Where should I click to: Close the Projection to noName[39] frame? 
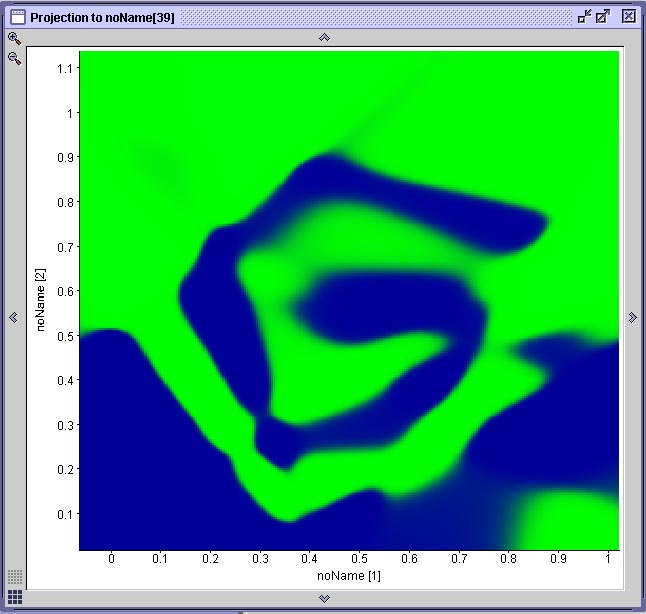[629, 16]
